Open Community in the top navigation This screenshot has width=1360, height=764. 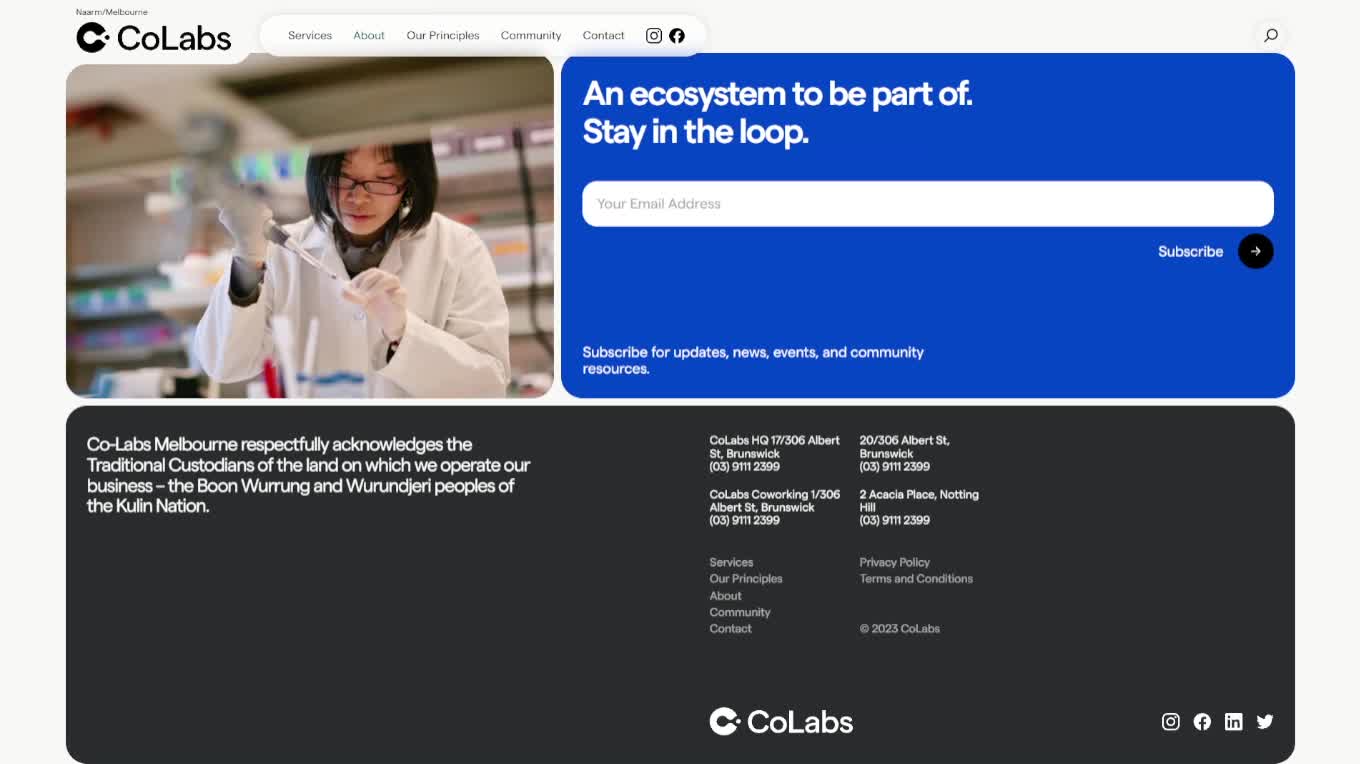click(531, 35)
